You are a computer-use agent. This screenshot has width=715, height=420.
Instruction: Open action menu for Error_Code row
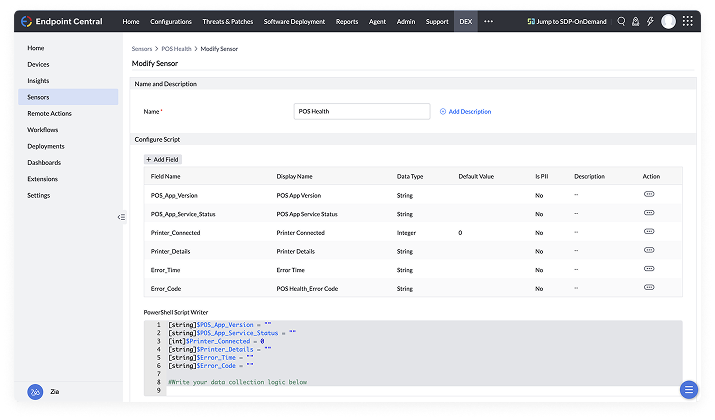pos(649,288)
